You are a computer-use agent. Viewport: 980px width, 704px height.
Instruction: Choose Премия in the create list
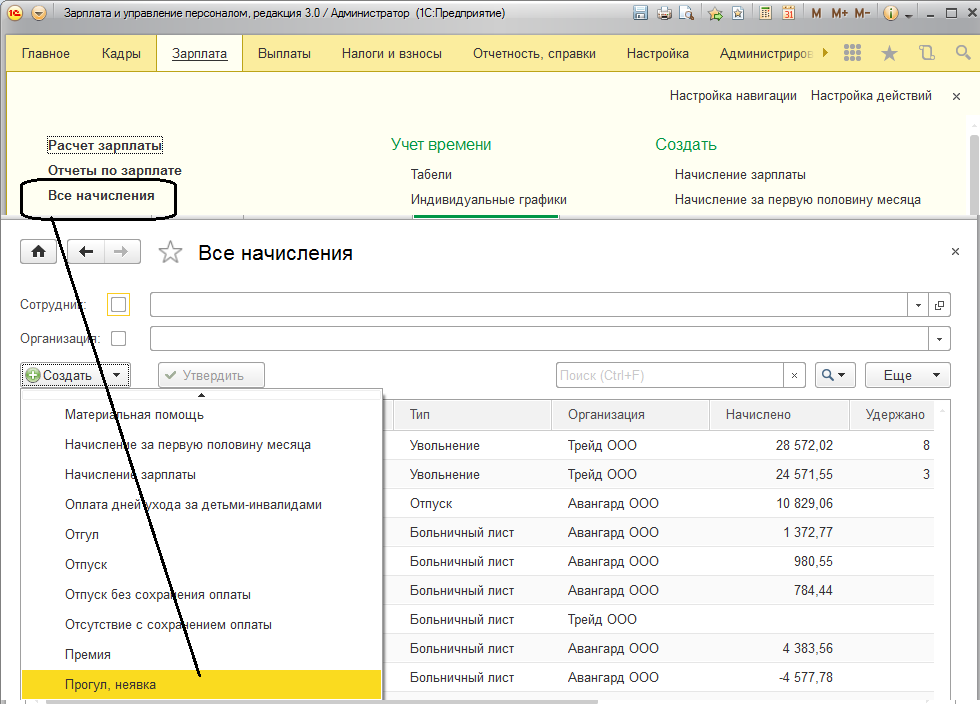coord(88,654)
